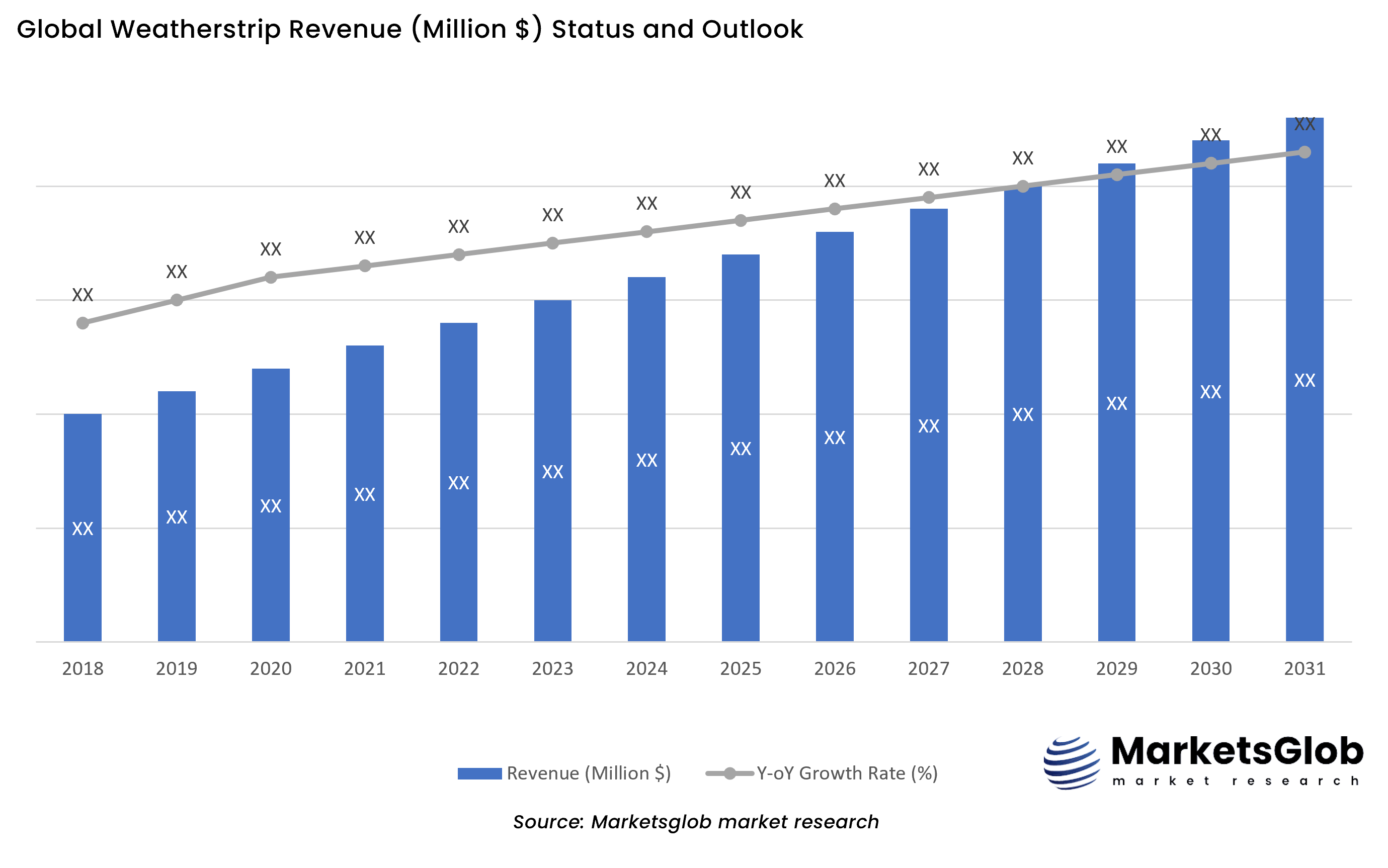Viewport: 1388px width, 868px height.
Task: Click the blue Revenue legend swatch
Action: coord(479,773)
